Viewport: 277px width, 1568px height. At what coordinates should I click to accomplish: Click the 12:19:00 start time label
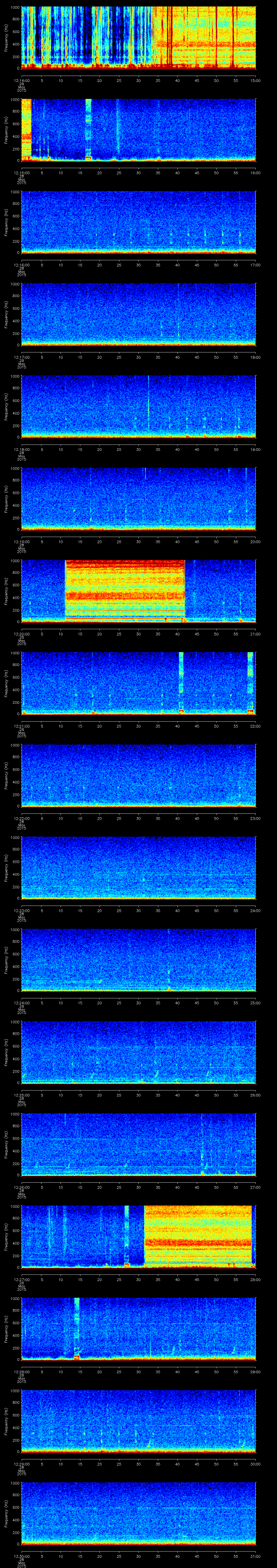pos(21,542)
